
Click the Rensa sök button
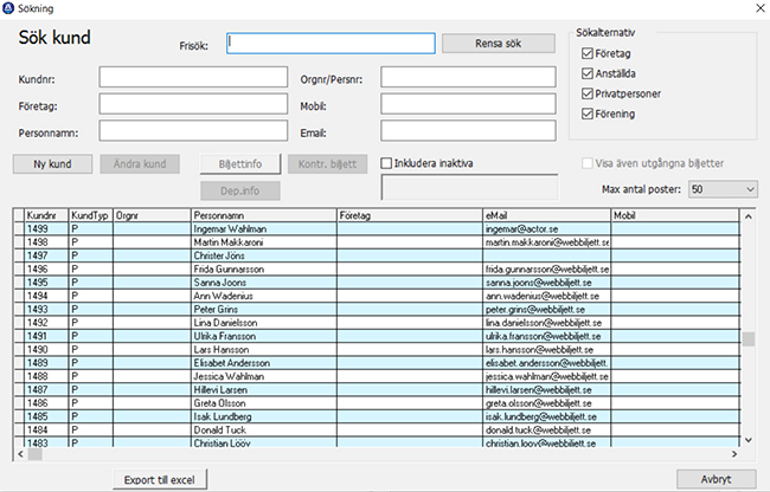pyautogui.click(x=498, y=43)
